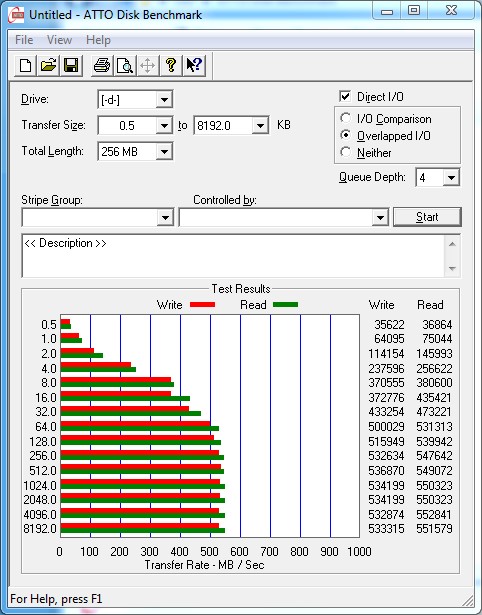
Task: Open the Controlled by dropdown
Action: [x=380, y=217]
